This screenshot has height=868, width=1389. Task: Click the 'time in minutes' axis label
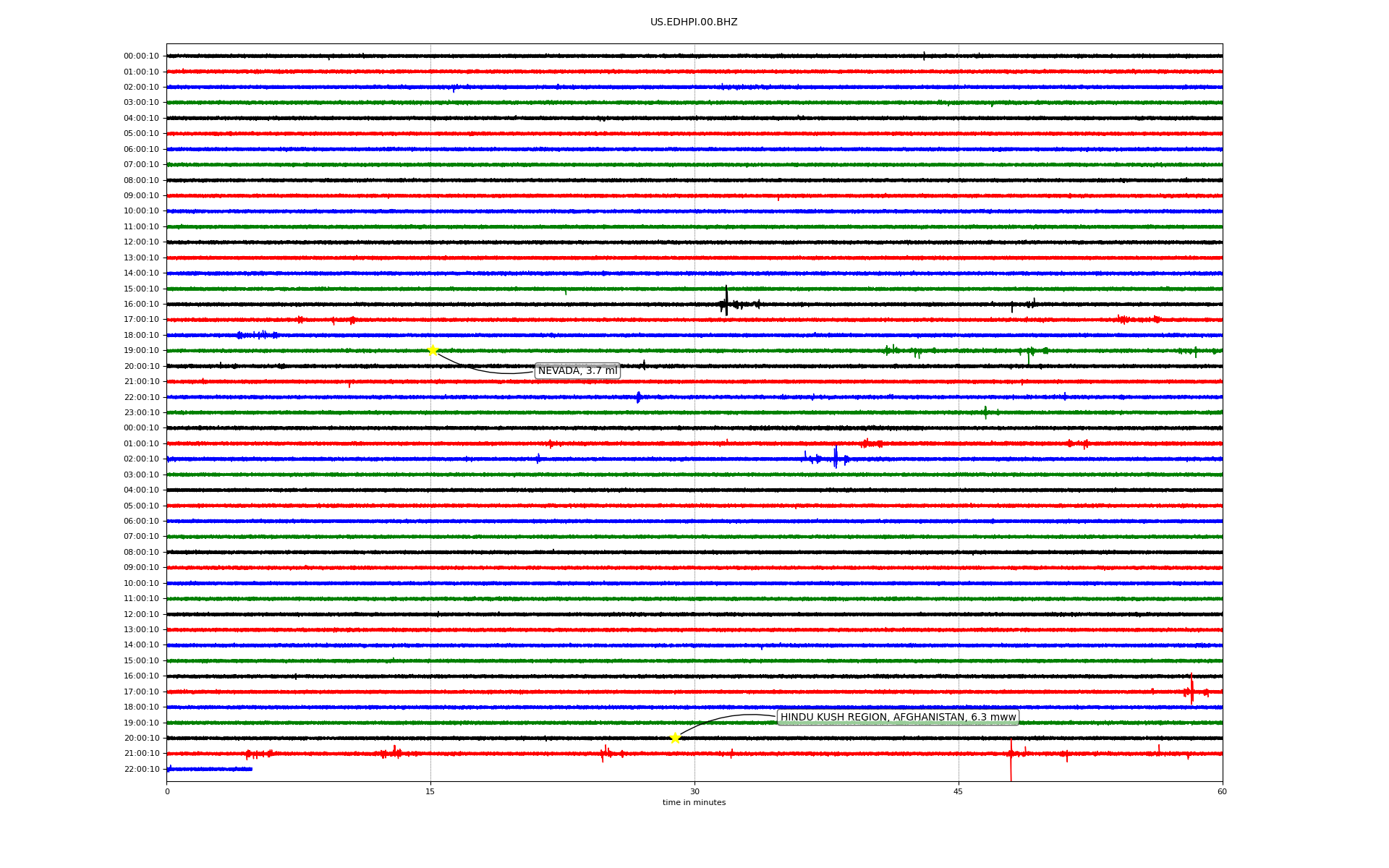point(693,803)
